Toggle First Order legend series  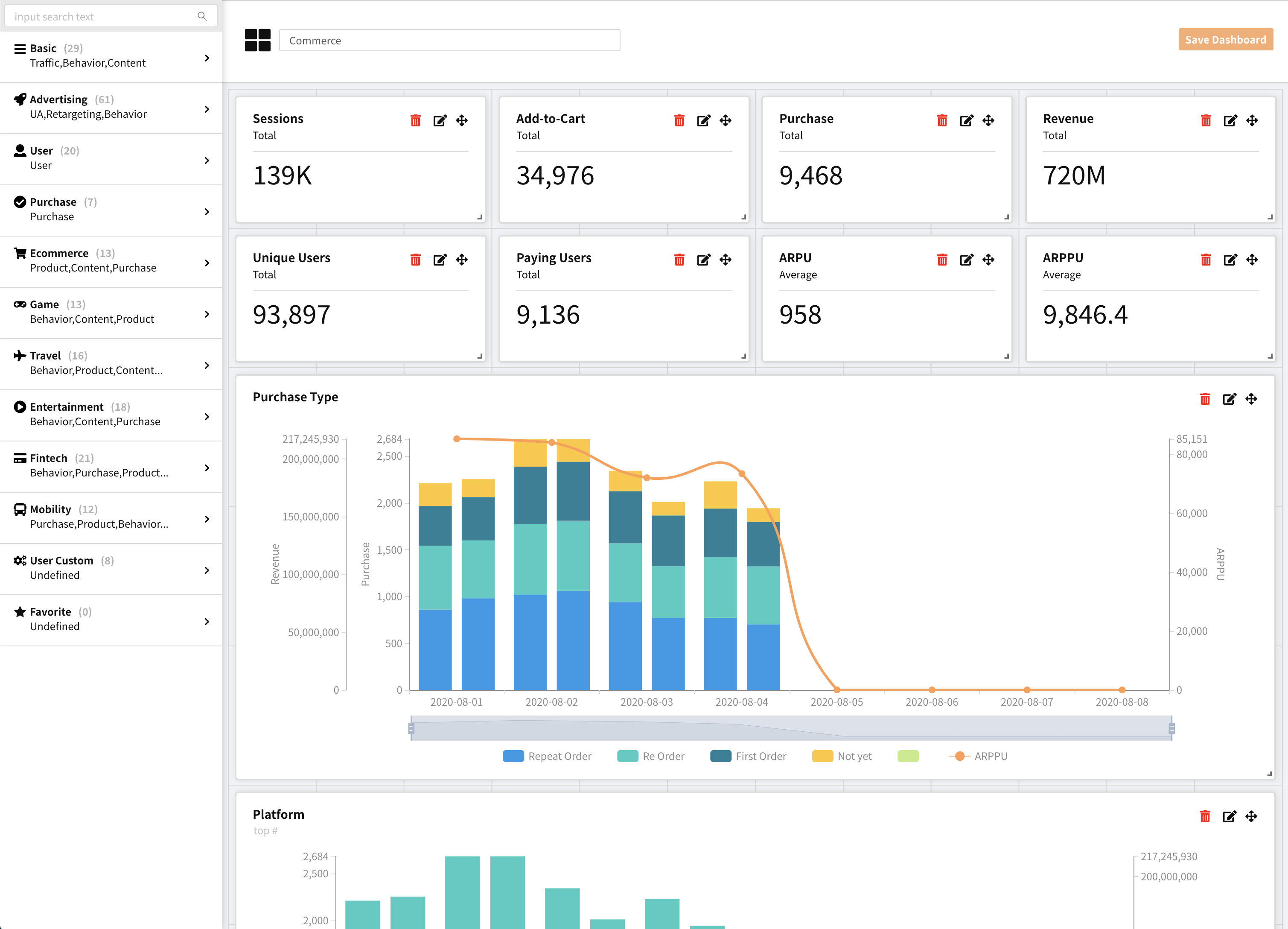[748, 756]
